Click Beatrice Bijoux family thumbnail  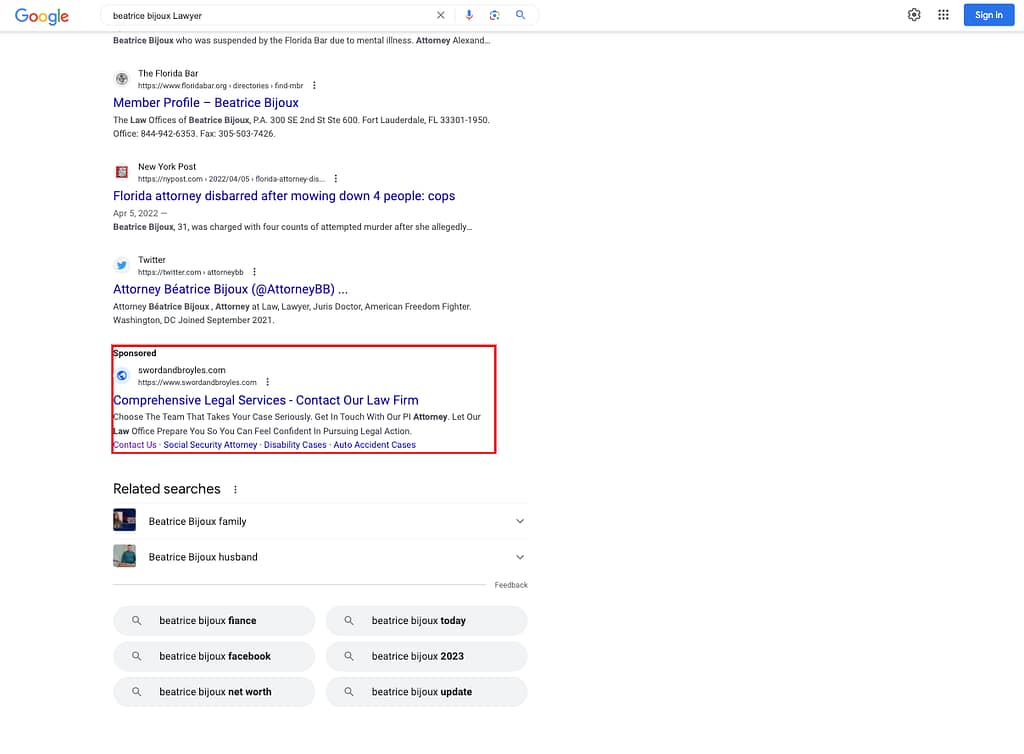[x=124, y=520]
